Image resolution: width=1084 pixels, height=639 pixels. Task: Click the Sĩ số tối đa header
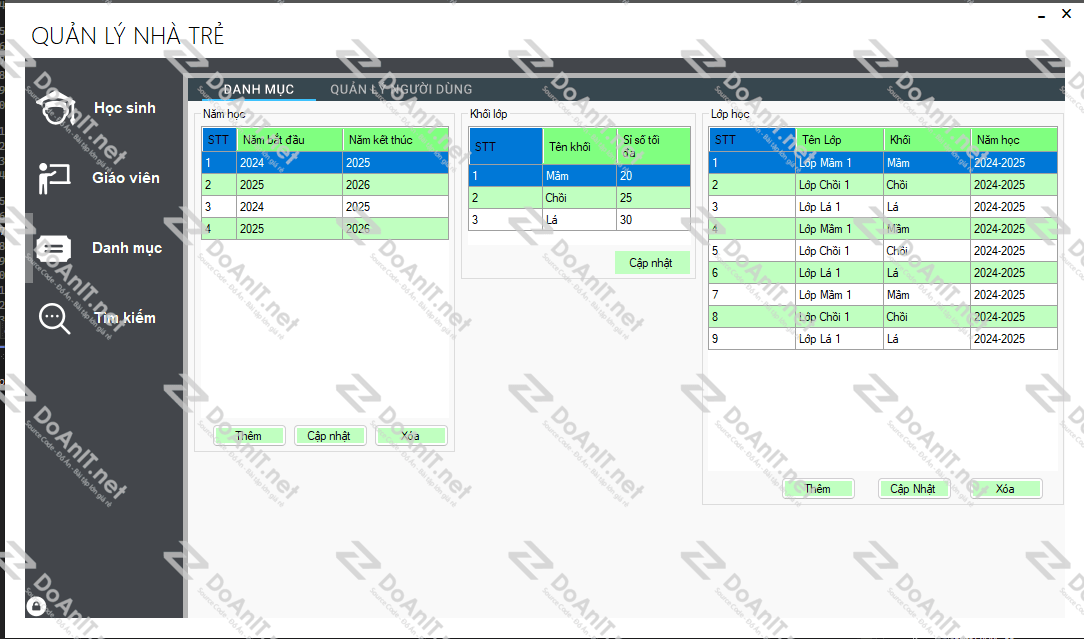[653, 146]
